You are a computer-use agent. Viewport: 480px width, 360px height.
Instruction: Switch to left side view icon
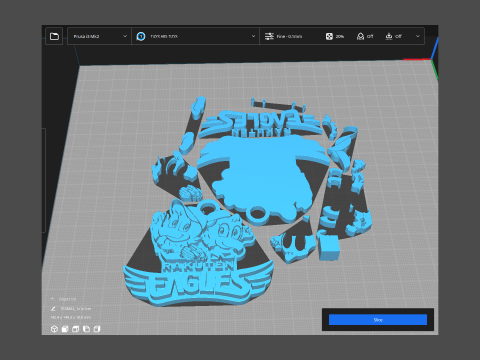pos(86,329)
